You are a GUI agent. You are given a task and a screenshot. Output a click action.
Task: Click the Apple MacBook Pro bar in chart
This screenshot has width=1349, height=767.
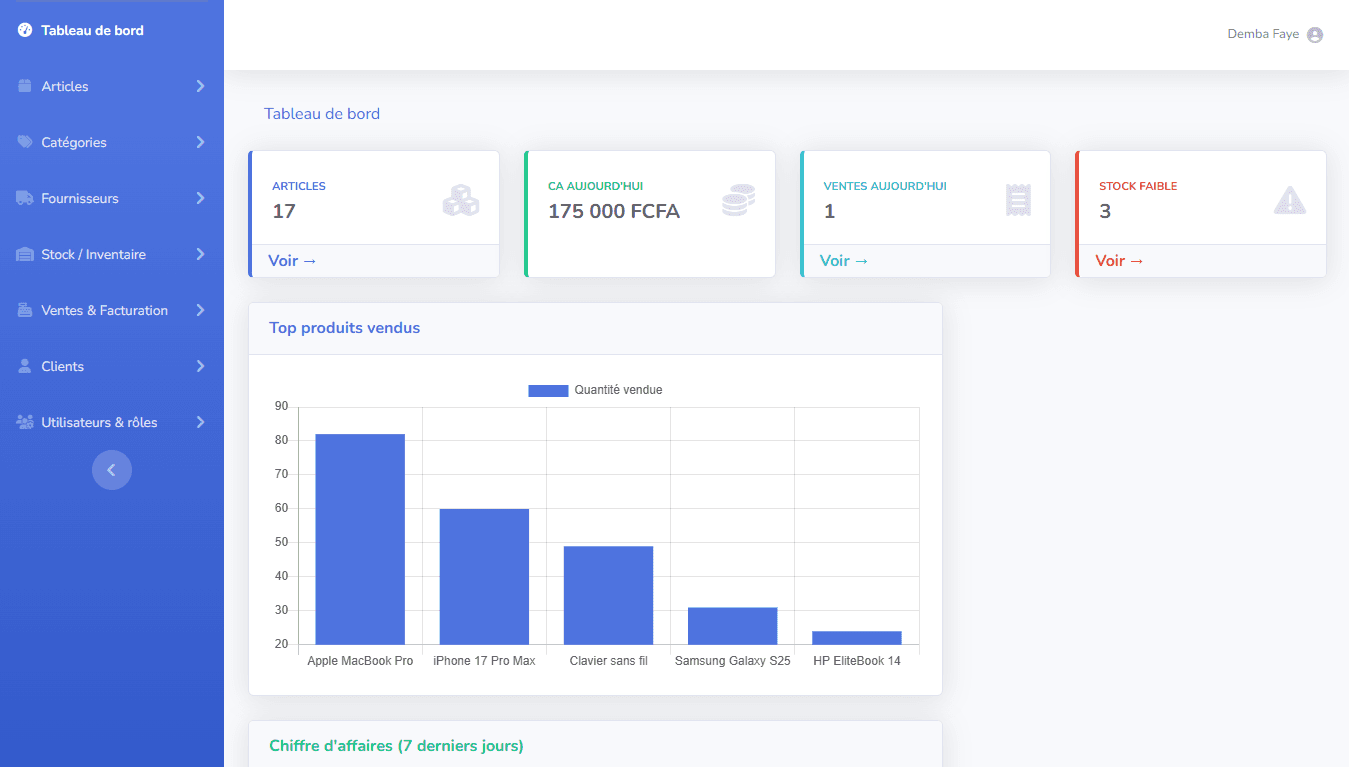360,540
